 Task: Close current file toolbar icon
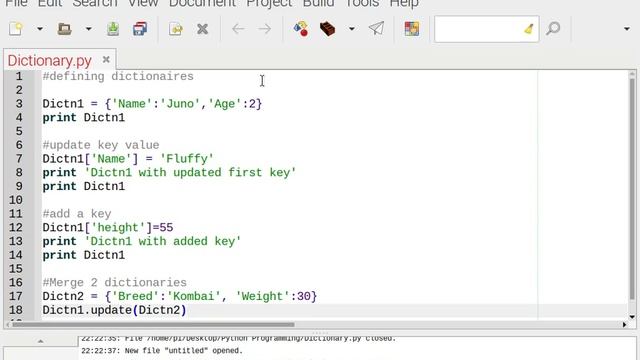click(x=202, y=29)
